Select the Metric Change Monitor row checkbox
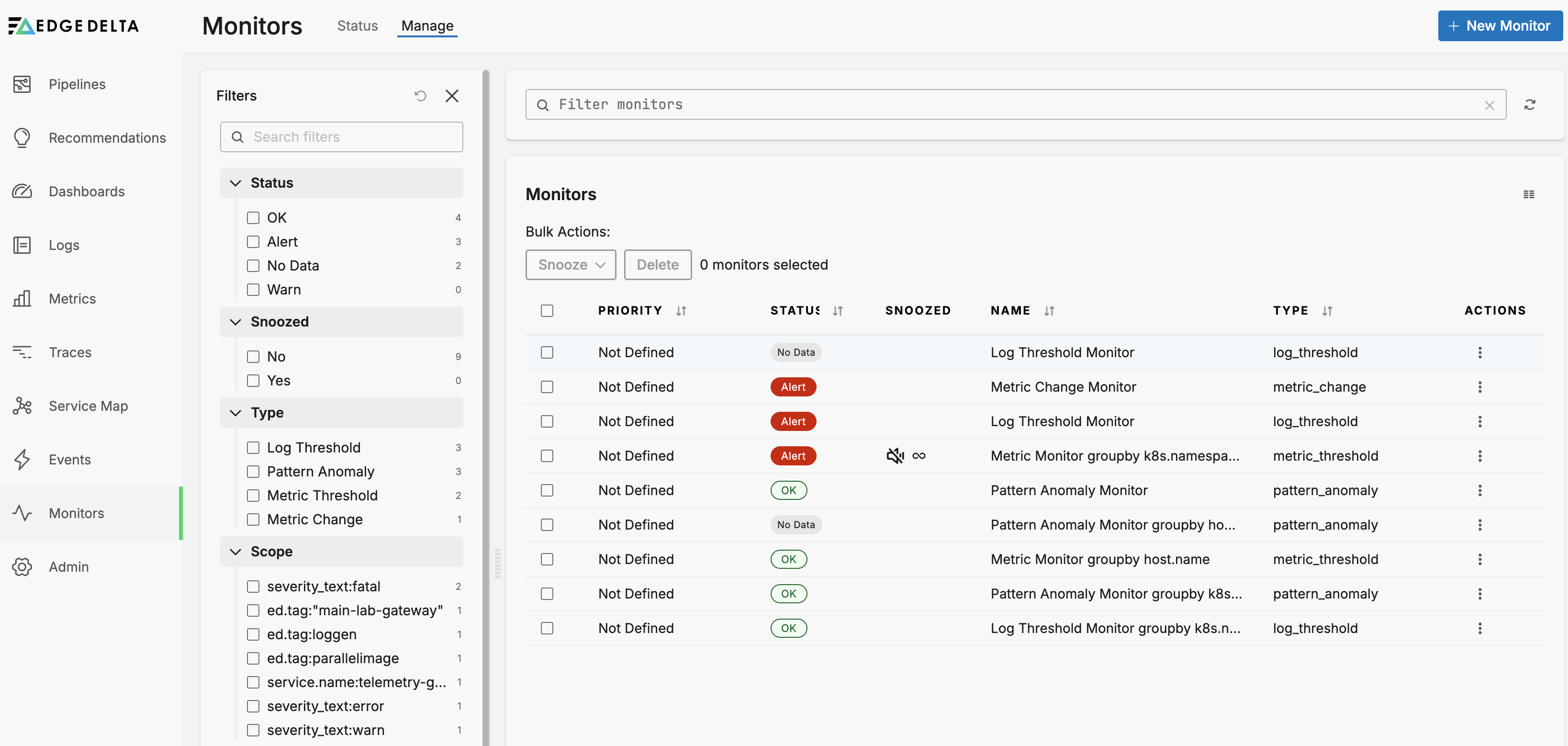 point(547,387)
